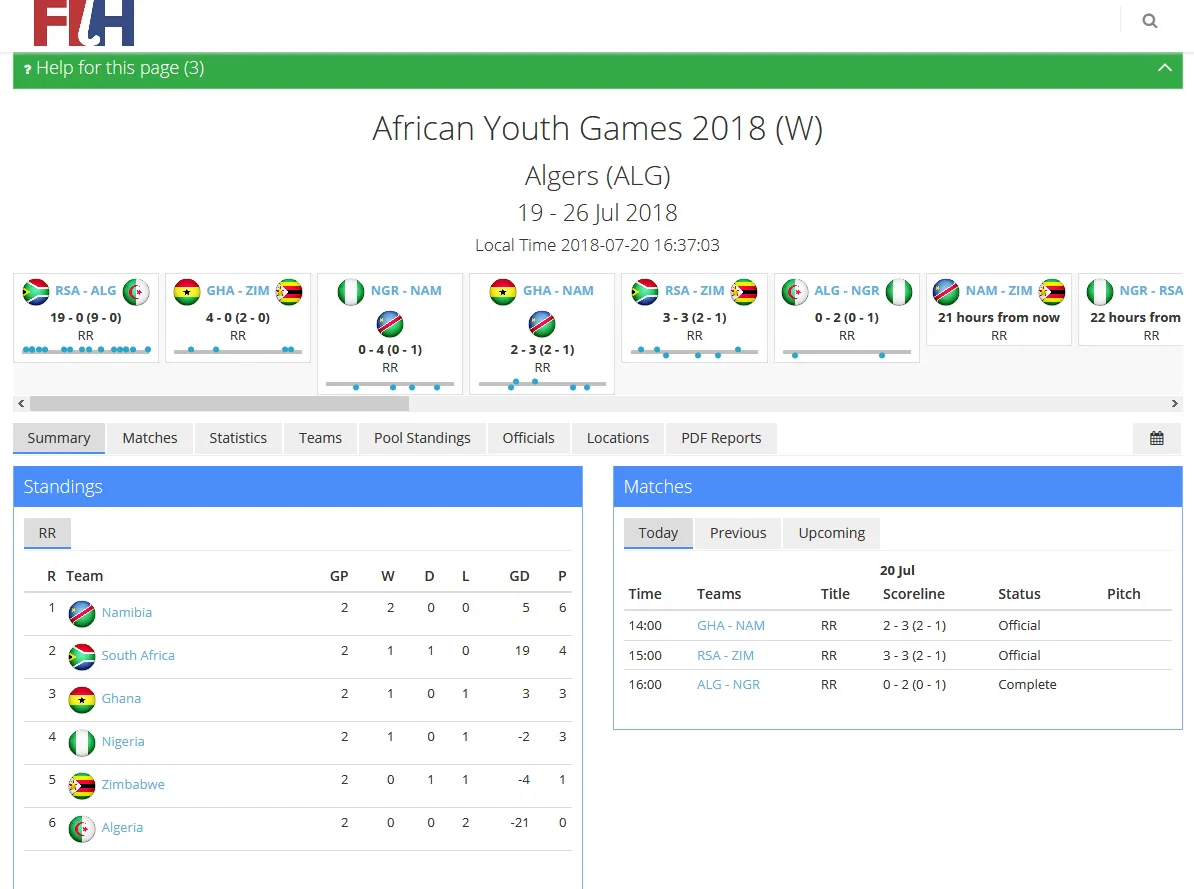Image resolution: width=1194 pixels, height=889 pixels.
Task: Open the GHA - NAM match link
Action: (x=730, y=626)
